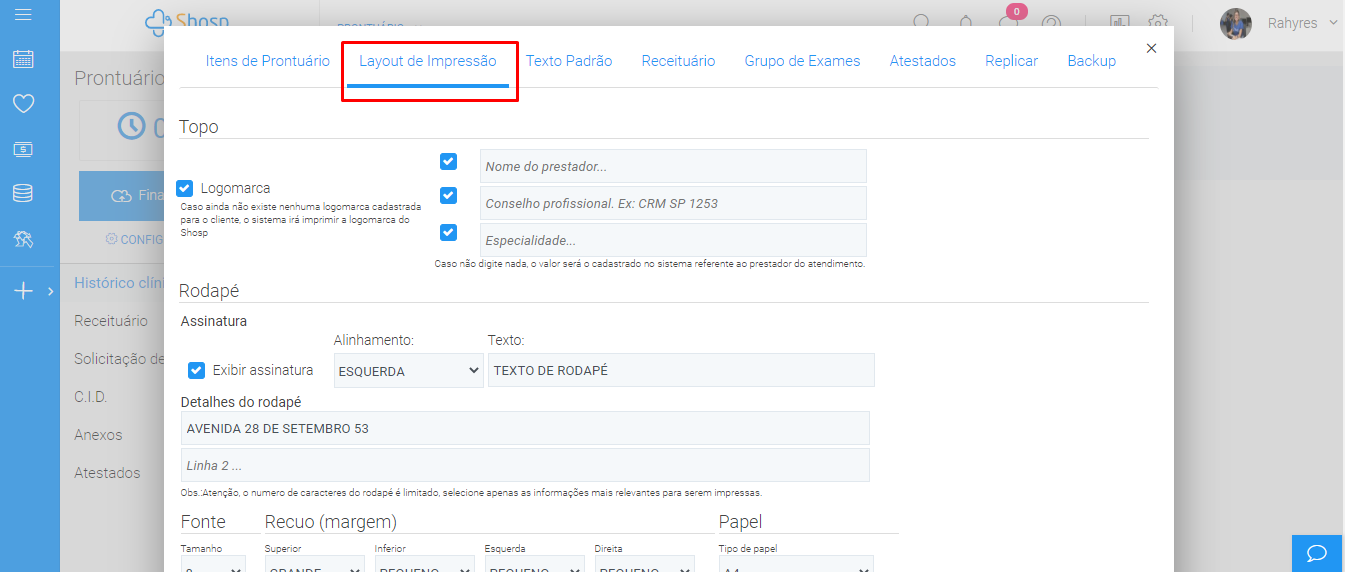Open the calendar (agenda) sidebar icon

23,58
